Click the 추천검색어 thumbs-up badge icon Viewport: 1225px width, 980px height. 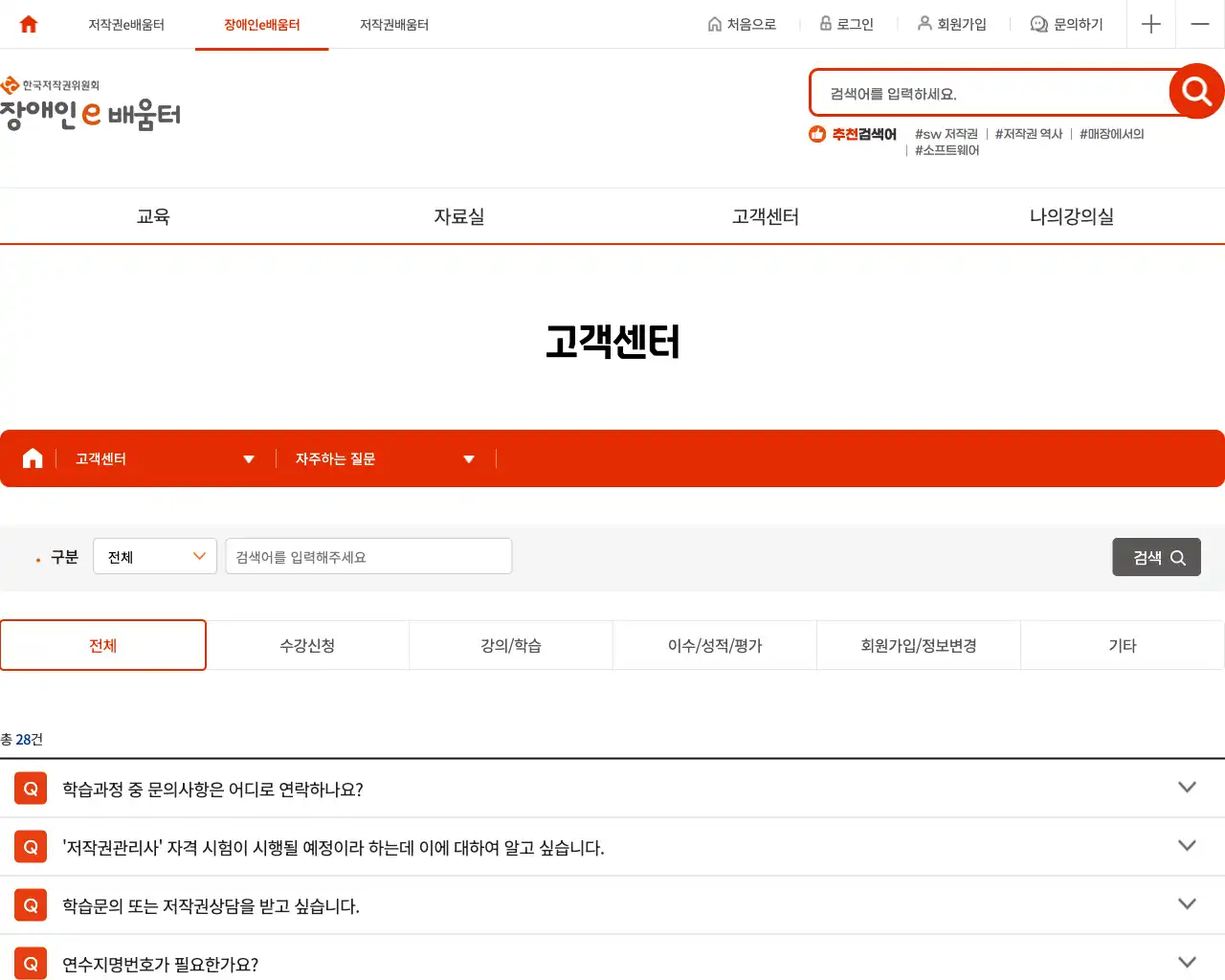pos(817,134)
